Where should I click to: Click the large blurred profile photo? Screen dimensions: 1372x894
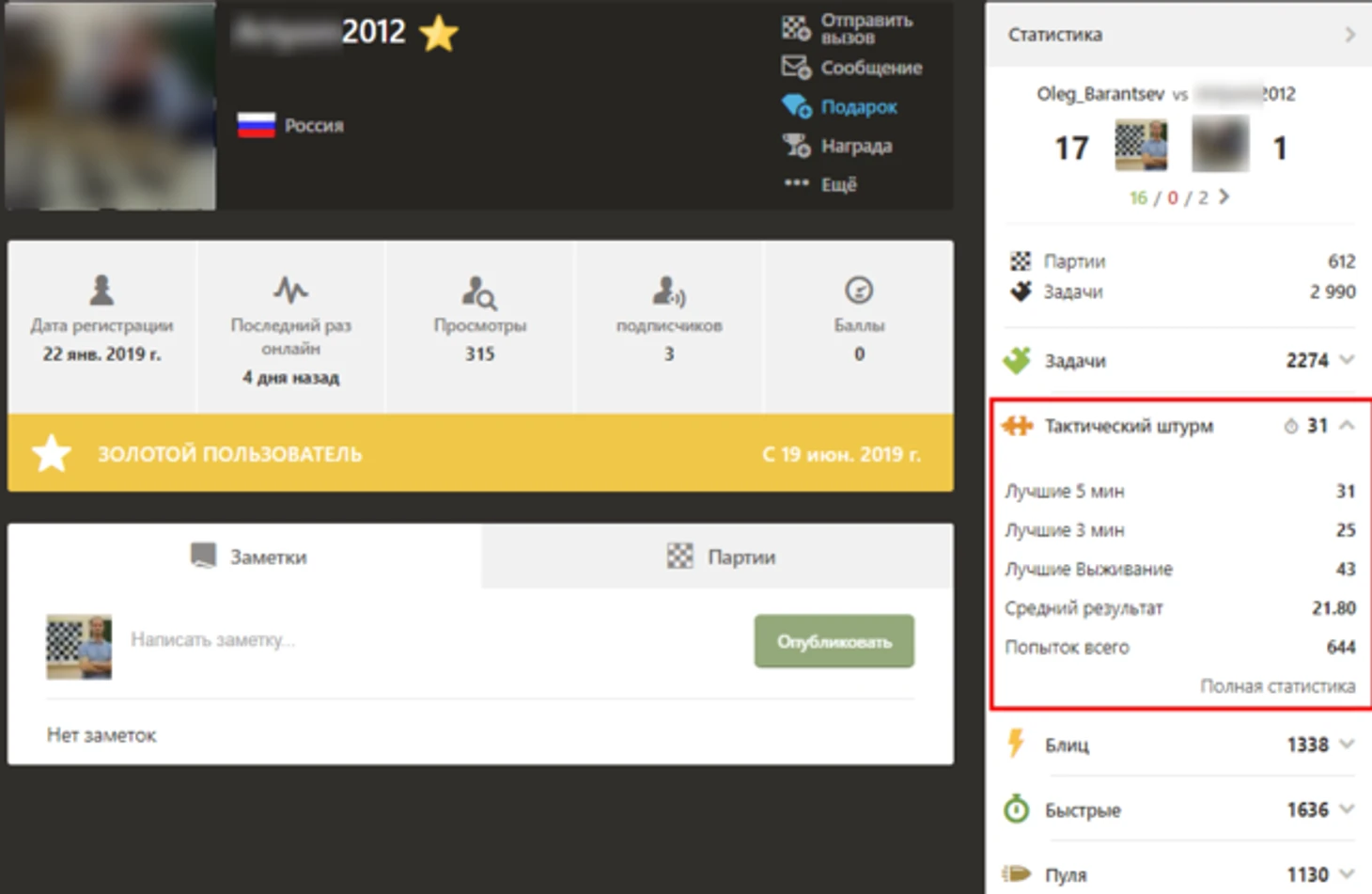click(x=110, y=104)
